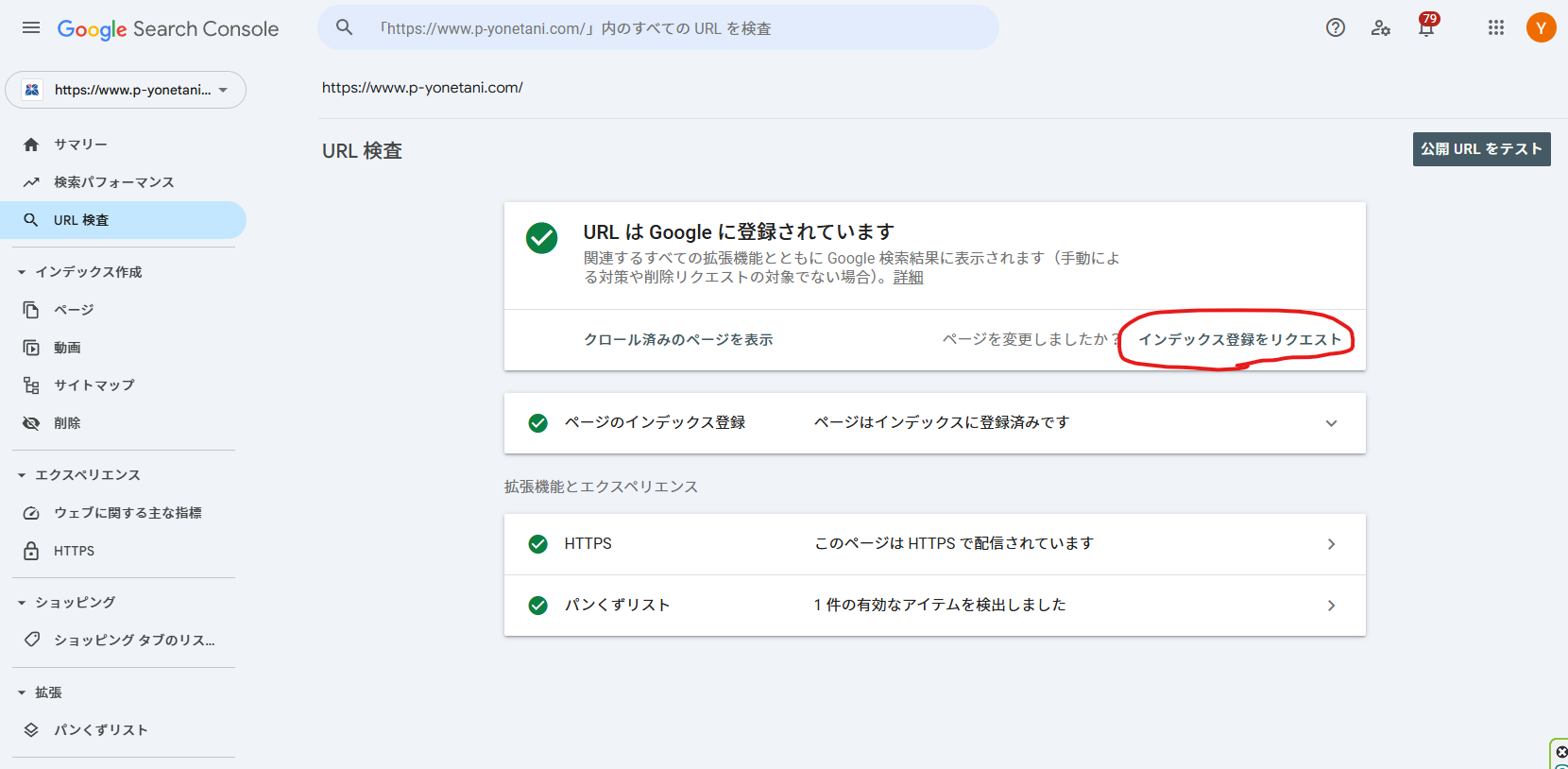The image size is (1568, 769).
Task: Click the orange Y account avatar
Action: (1541, 28)
